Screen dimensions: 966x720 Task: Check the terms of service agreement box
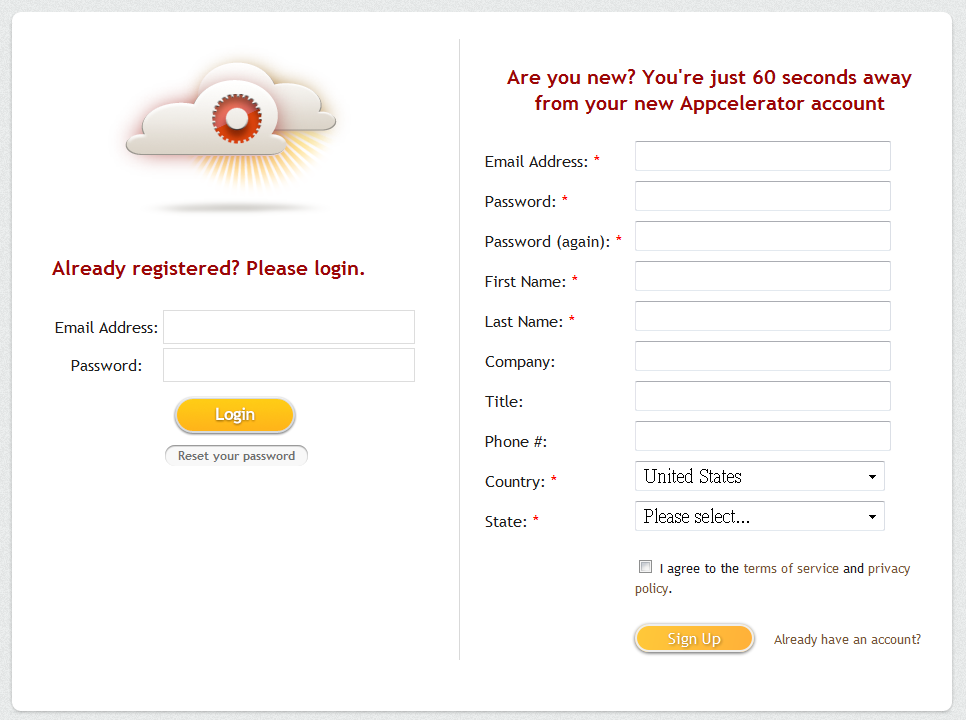[646, 567]
